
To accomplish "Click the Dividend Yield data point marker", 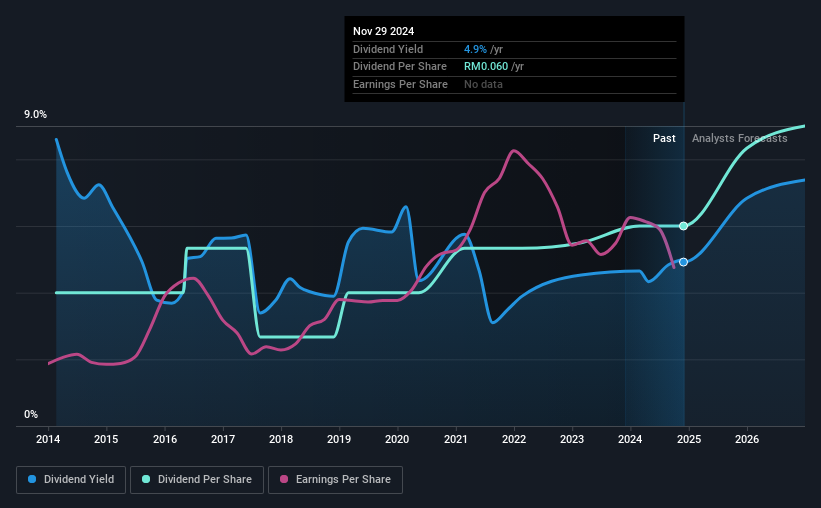I will click(x=683, y=262).
